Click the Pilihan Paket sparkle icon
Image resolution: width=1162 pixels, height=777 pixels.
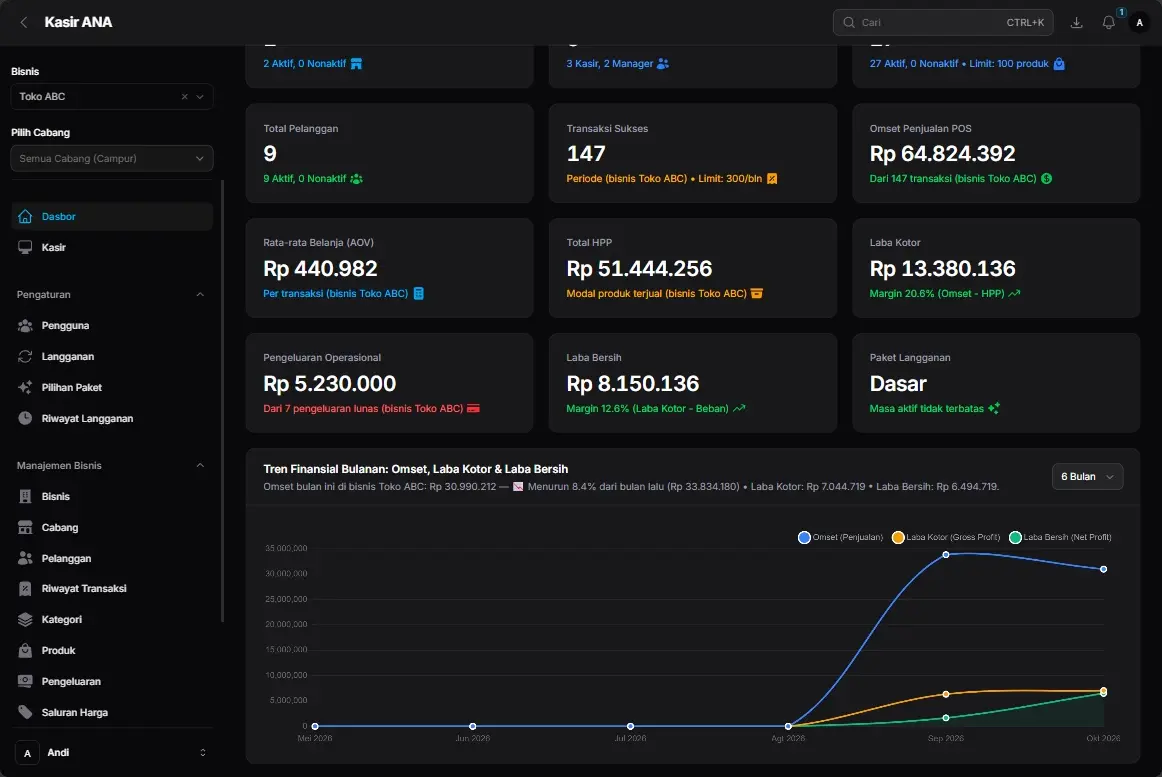tap(25, 388)
